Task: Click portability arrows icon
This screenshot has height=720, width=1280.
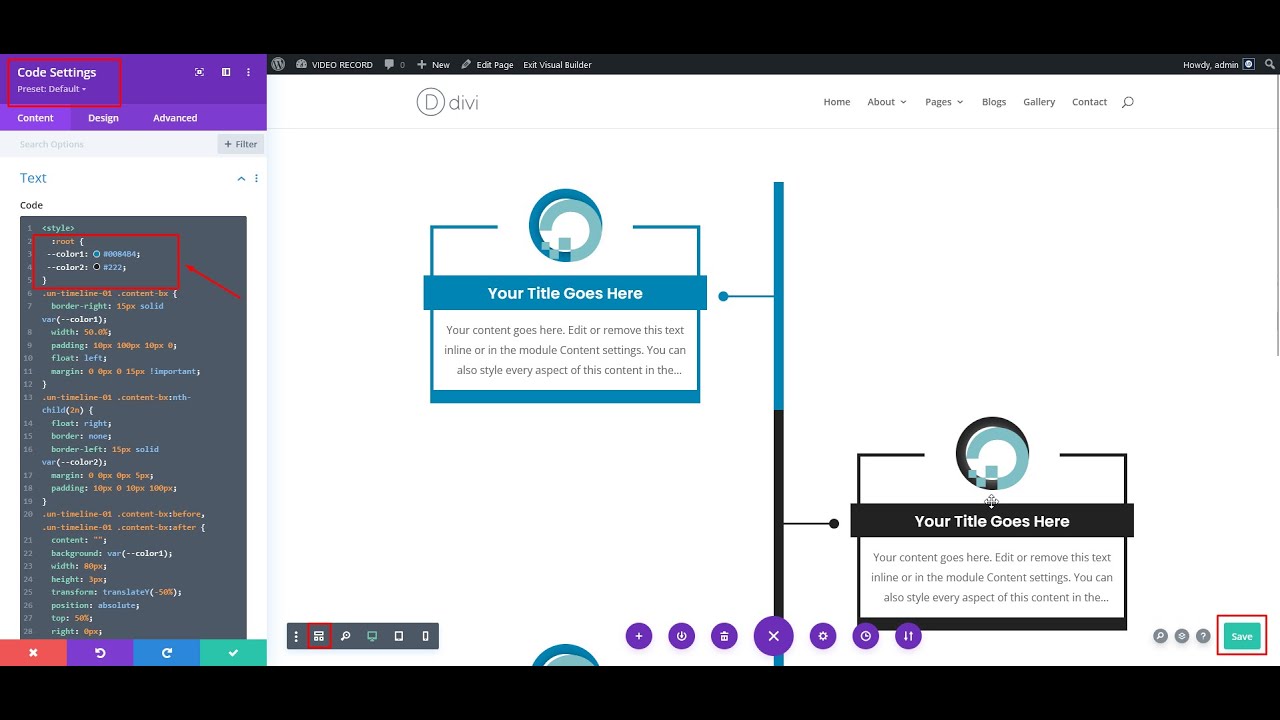Action: click(908, 636)
